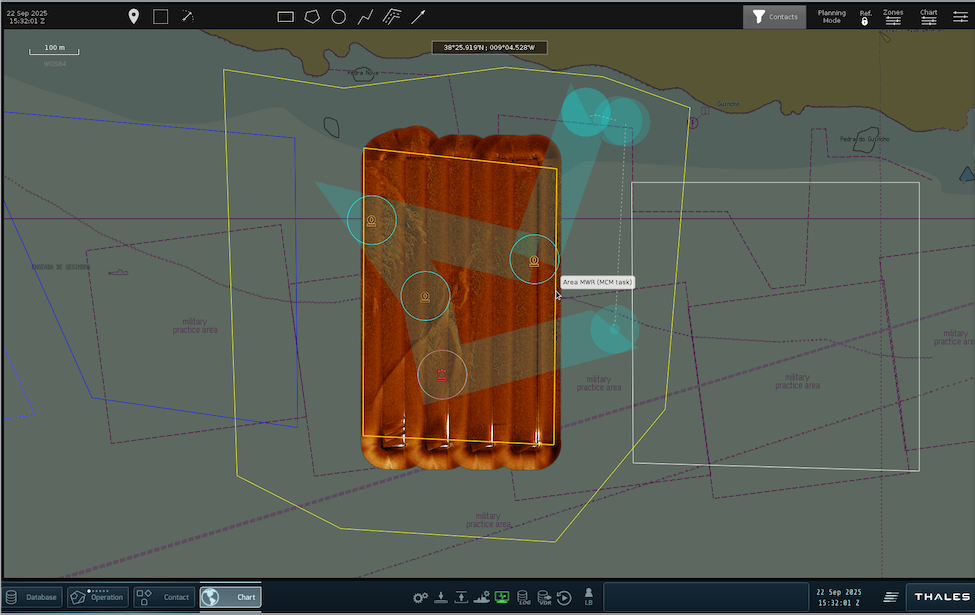
Task: Select the circle drawing tool
Action: 339,16
